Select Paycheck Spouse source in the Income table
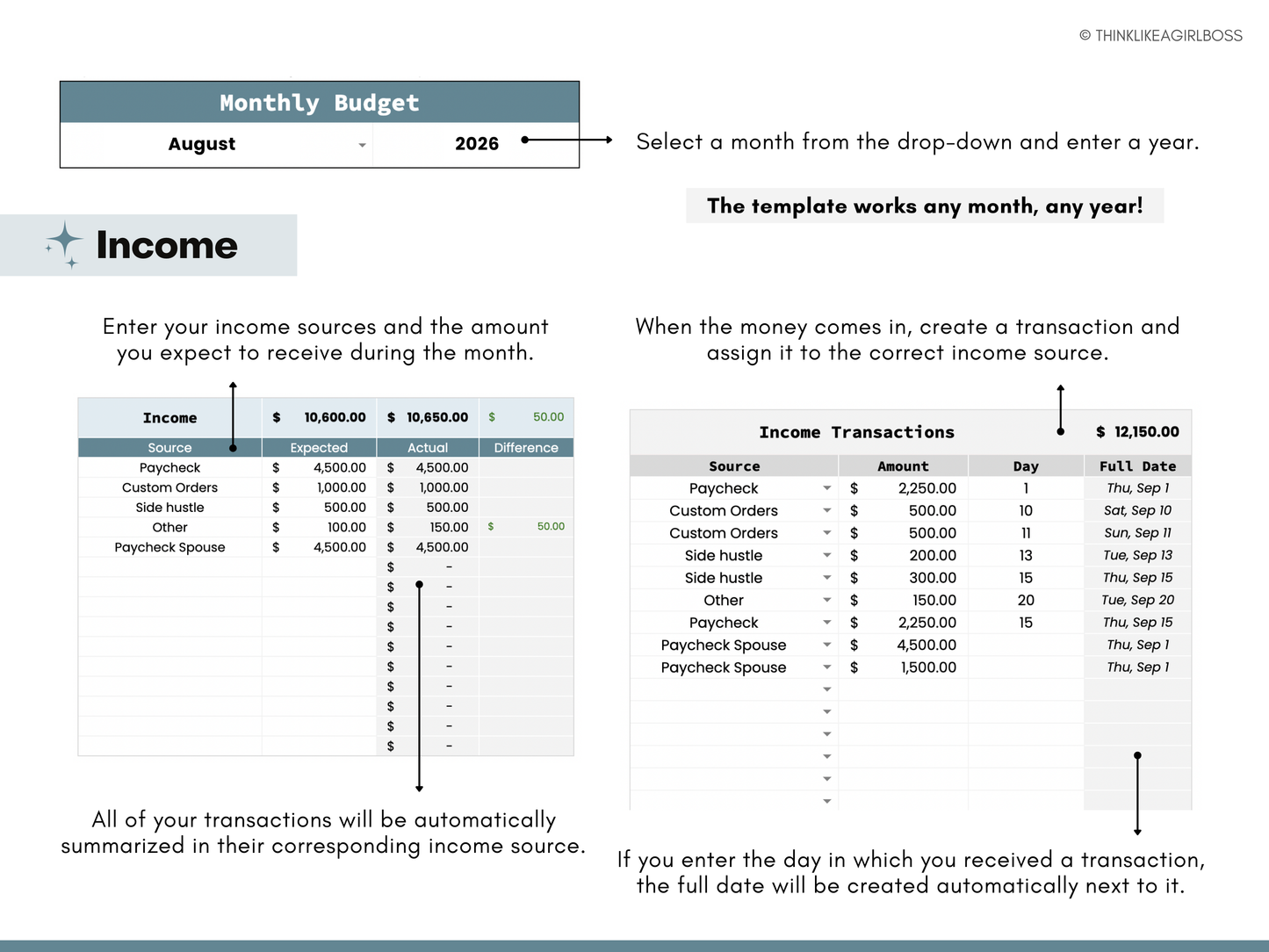 coord(169,547)
